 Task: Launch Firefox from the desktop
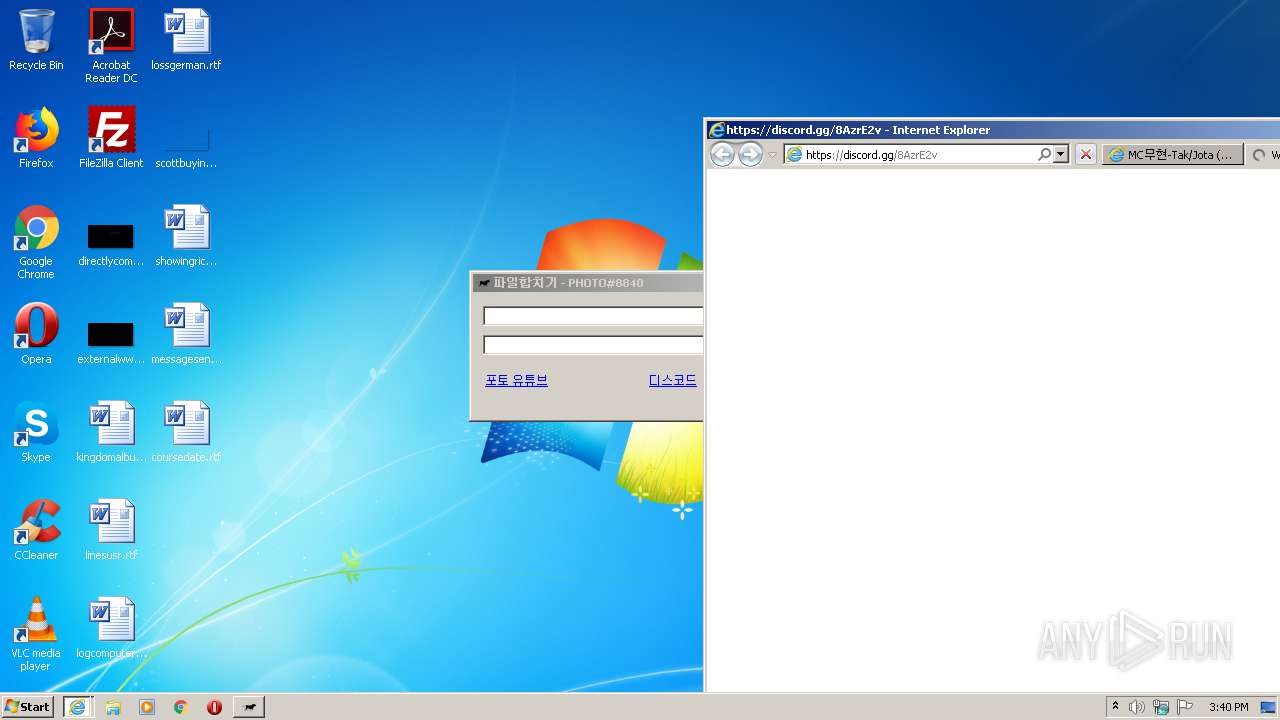(x=36, y=138)
